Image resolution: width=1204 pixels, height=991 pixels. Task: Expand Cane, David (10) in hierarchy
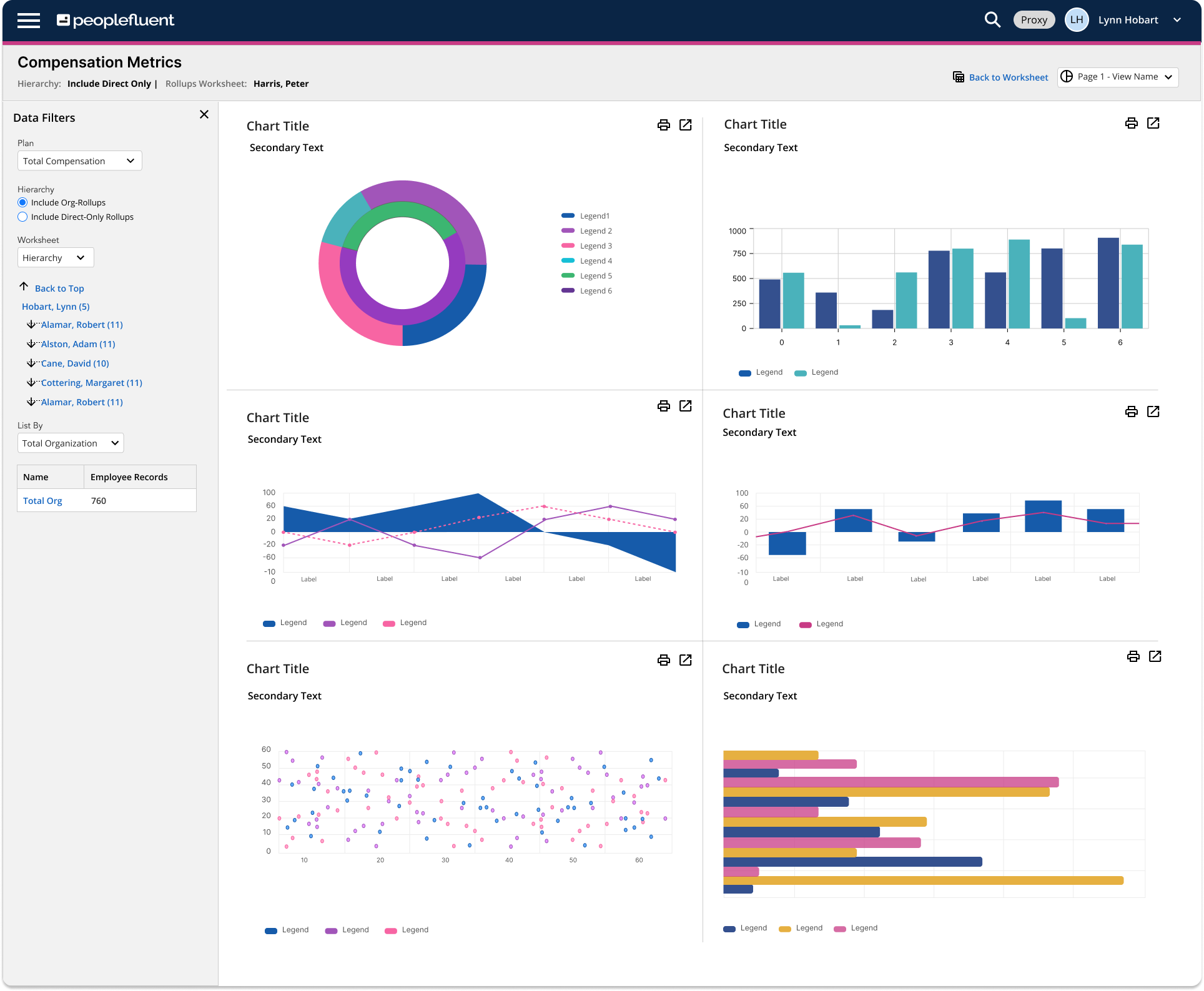pyautogui.click(x=74, y=363)
